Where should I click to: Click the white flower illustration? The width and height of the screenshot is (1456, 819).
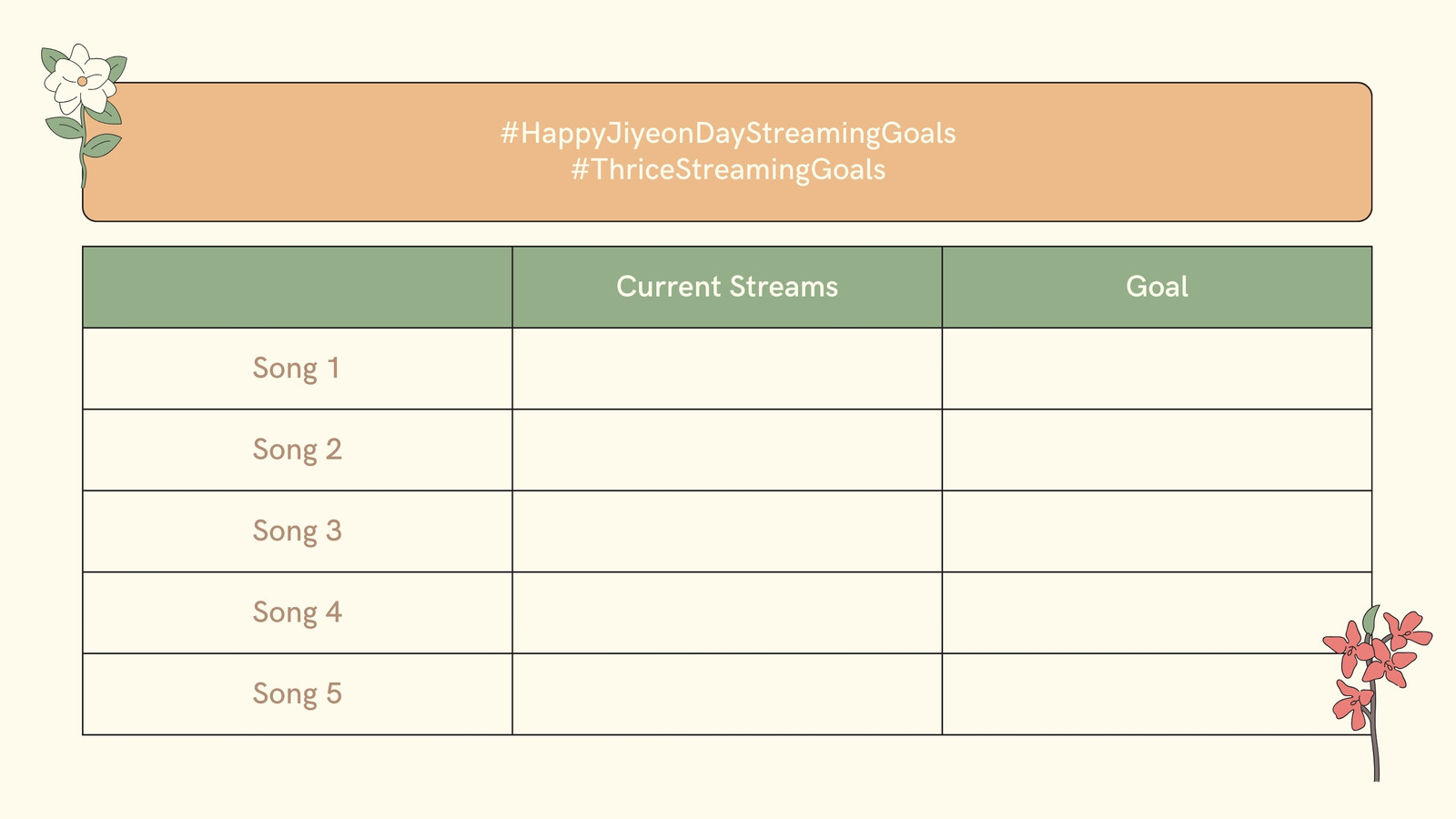[83, 114]
